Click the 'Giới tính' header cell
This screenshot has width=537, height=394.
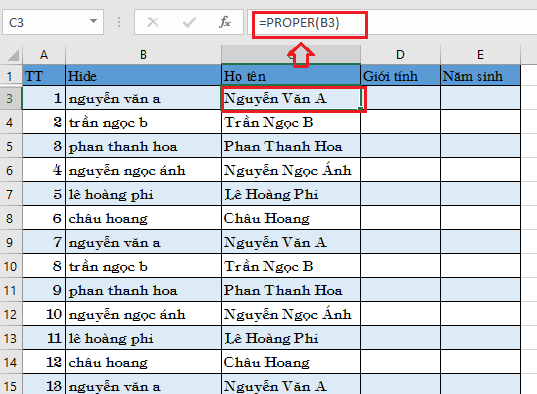click(400, 76)
